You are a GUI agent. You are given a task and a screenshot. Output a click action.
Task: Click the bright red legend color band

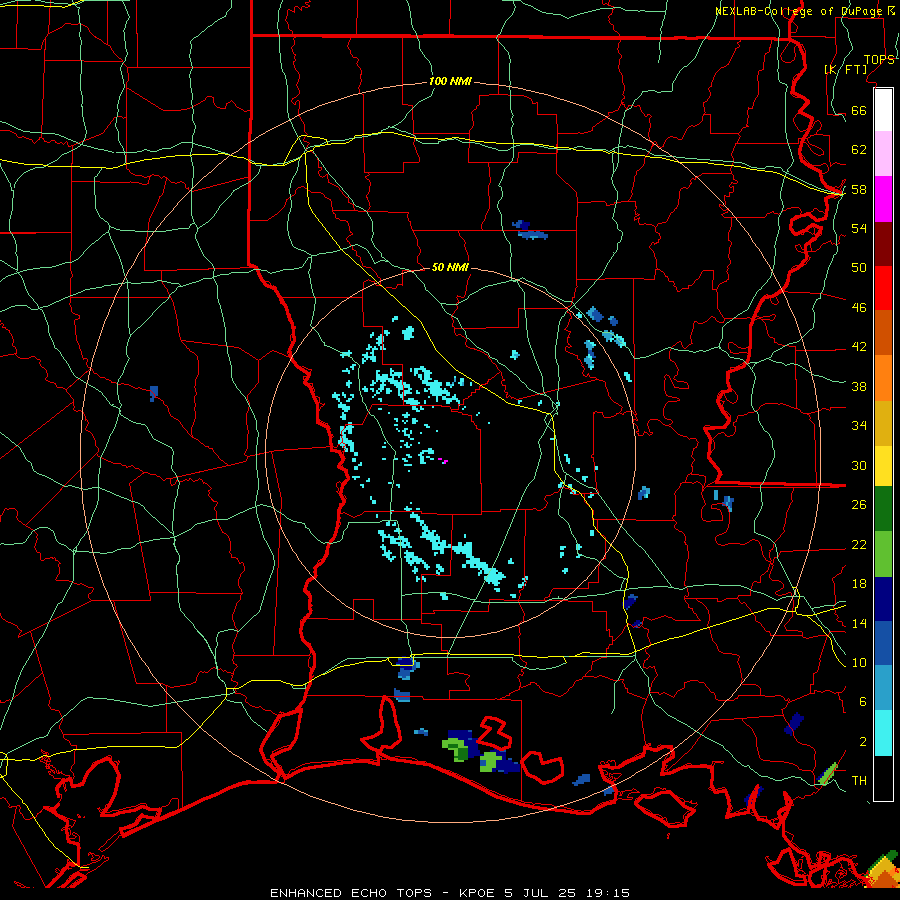(x=883, y=288)
